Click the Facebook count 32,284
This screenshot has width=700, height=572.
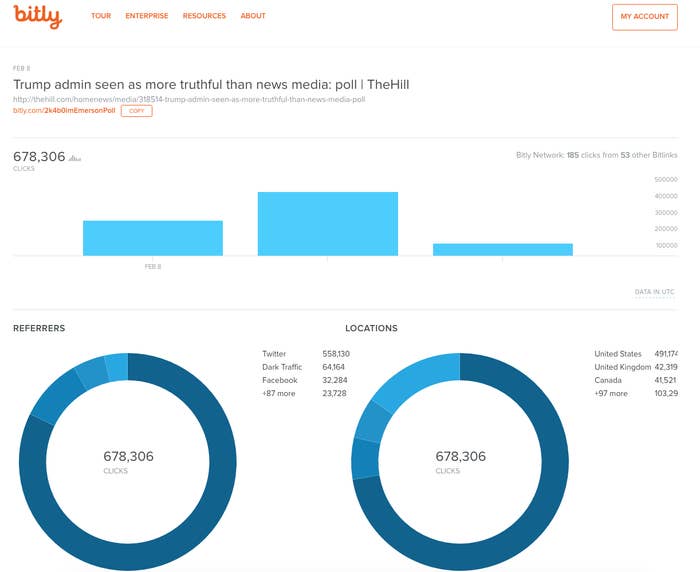(334, 380)
